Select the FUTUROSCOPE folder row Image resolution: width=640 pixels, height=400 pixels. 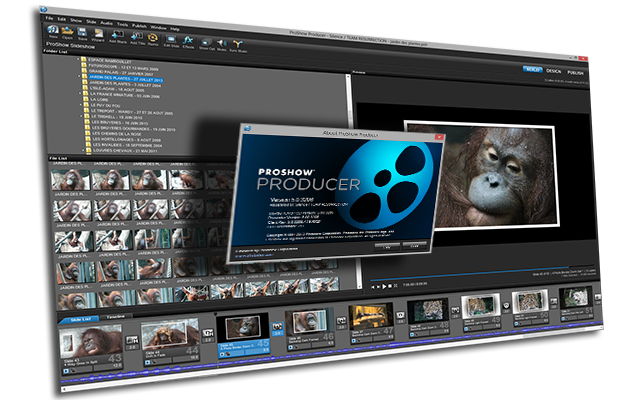coord(119,67)
